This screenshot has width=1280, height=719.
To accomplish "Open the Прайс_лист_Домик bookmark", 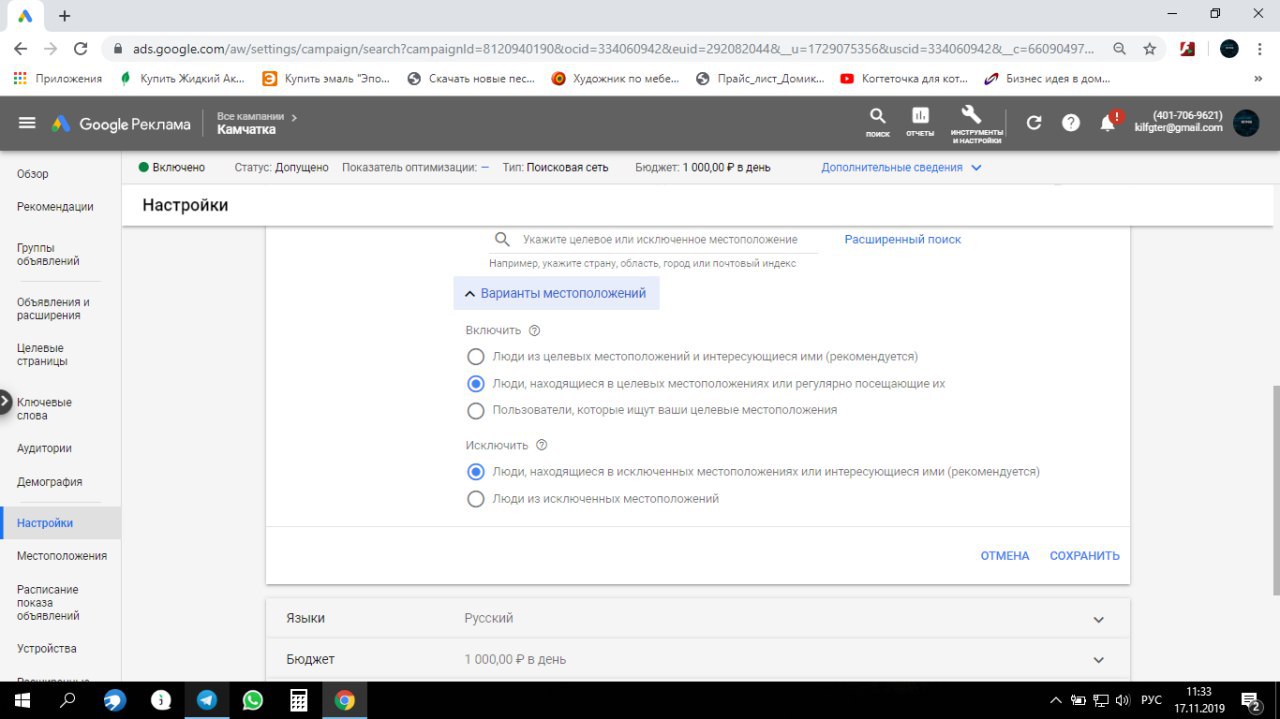I will pos(760,78).
